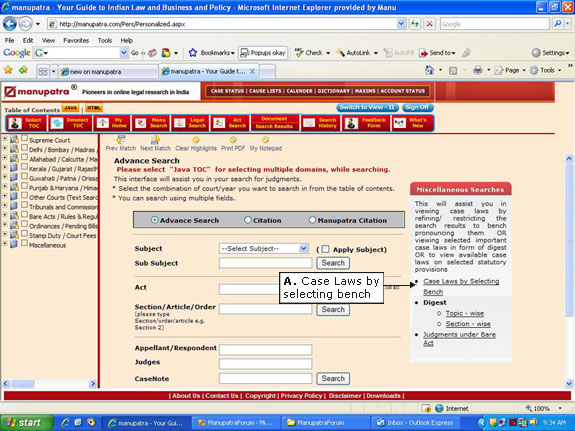
Task: Click the JAVA table of contents icon
Action: (x=70, y=108)
